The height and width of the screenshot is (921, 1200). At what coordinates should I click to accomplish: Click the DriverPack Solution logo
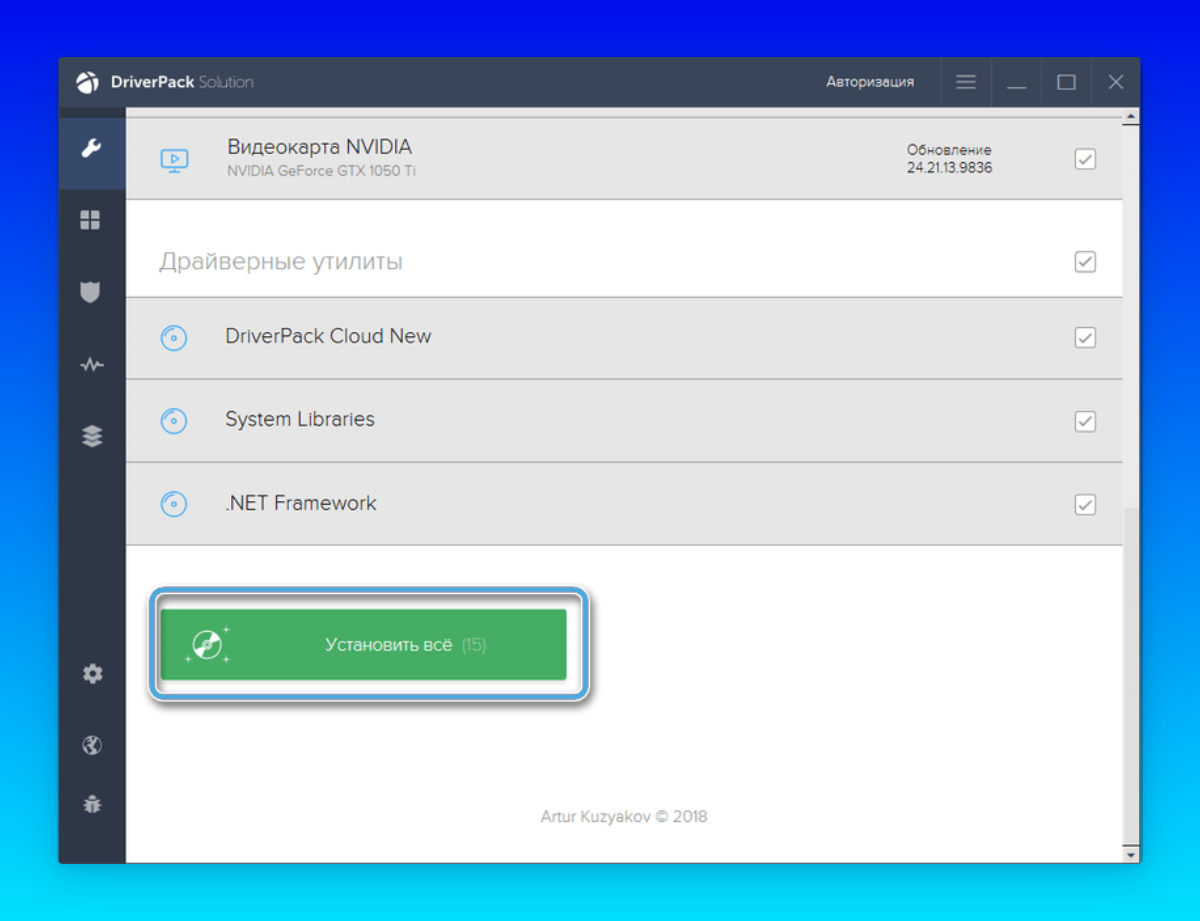[x=165, y=82]
